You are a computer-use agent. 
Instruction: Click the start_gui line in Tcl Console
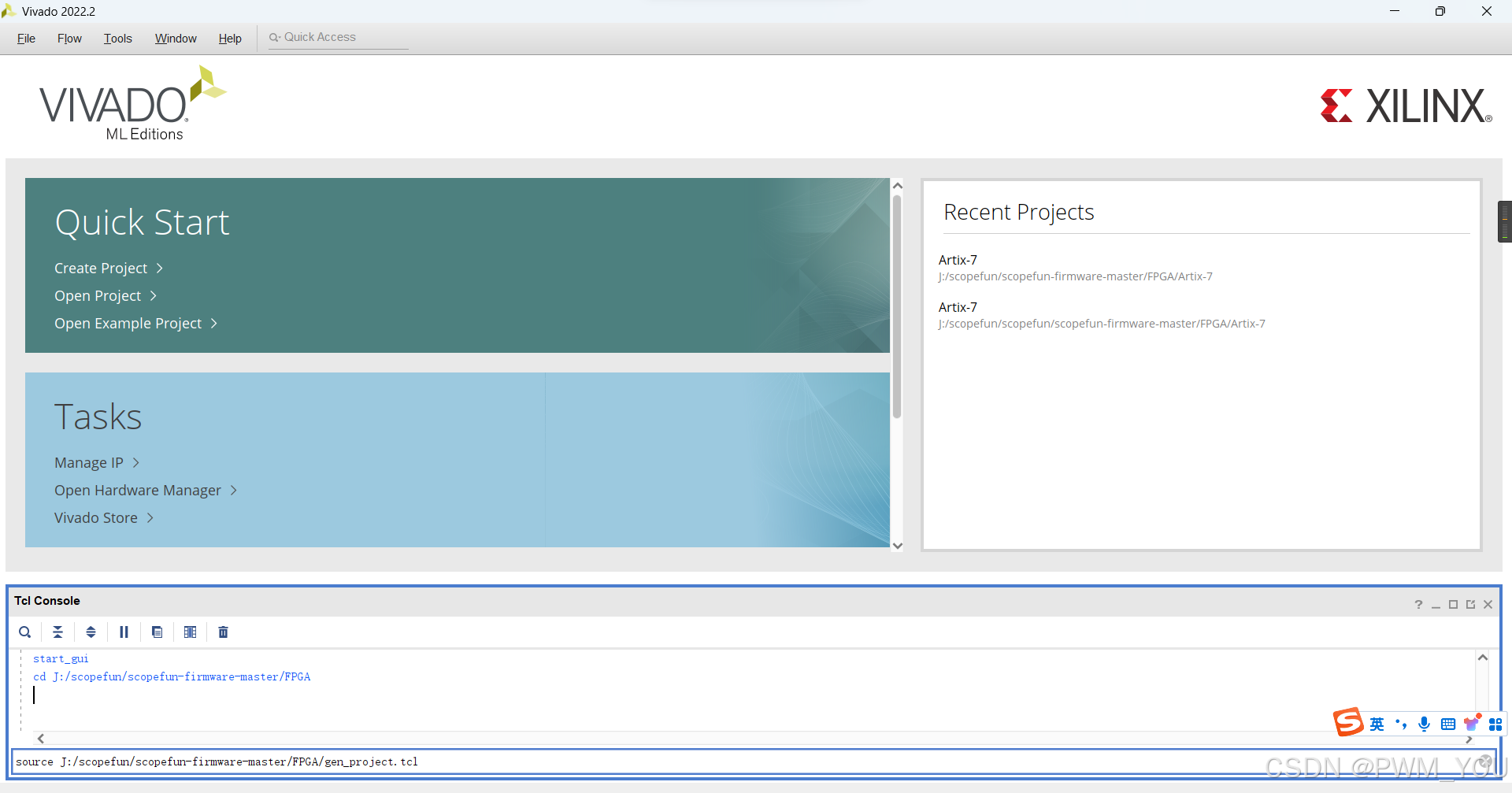61,659
